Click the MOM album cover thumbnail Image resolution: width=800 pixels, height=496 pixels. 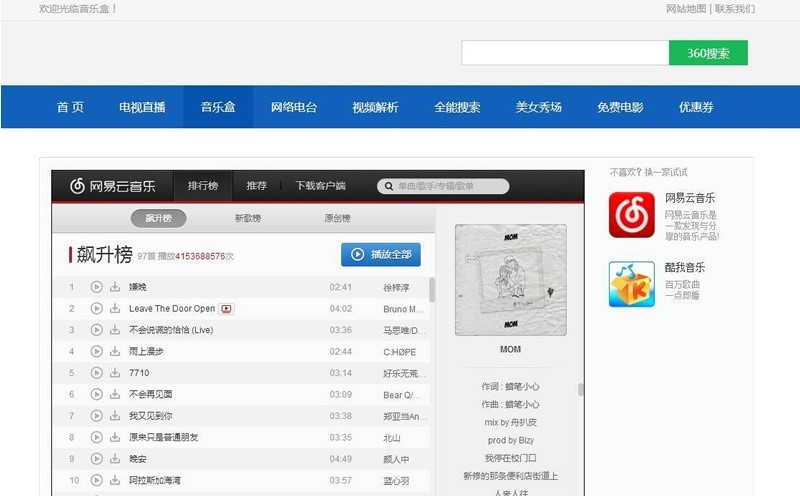[x=510, y=279]
